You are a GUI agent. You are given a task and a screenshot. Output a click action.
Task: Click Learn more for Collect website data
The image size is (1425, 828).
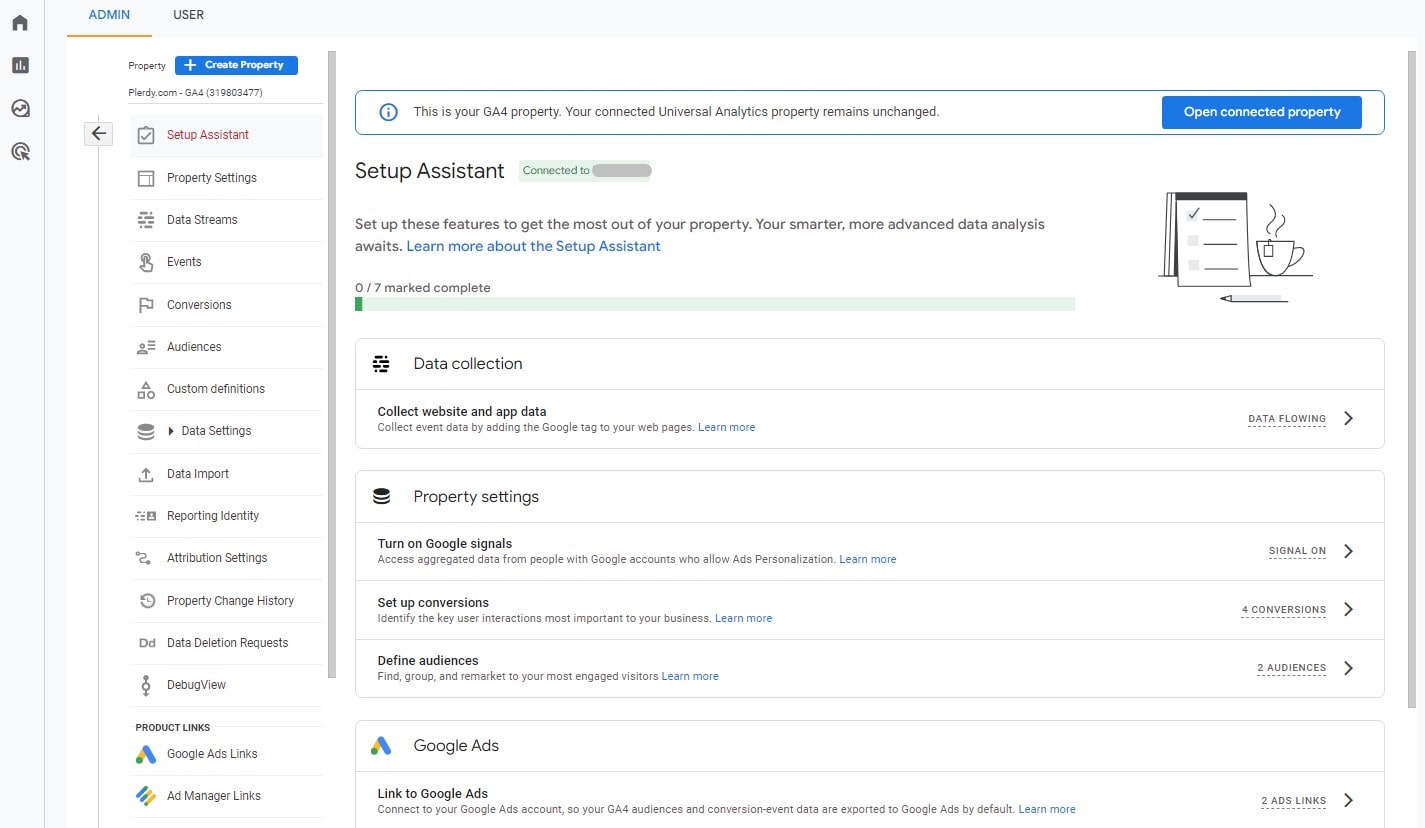pyautogui.click(x=726, y=427)
